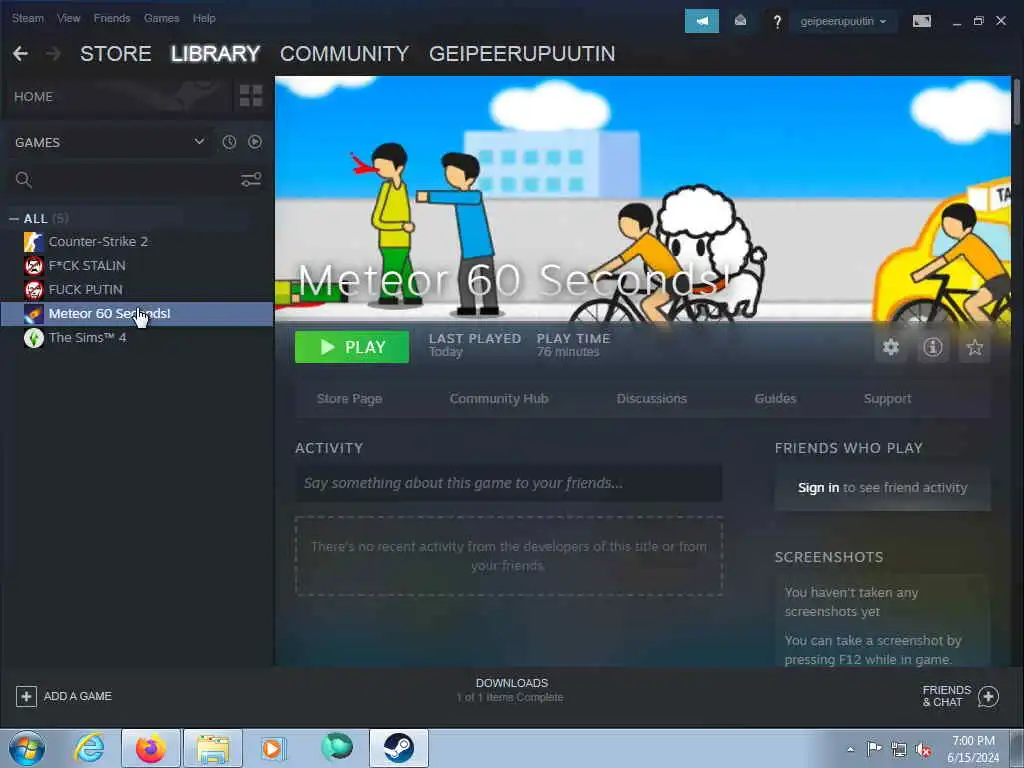Click the taskbar clock showing 7:00 PM
This screenshot has width=1024, height=768.
point(974,749)
